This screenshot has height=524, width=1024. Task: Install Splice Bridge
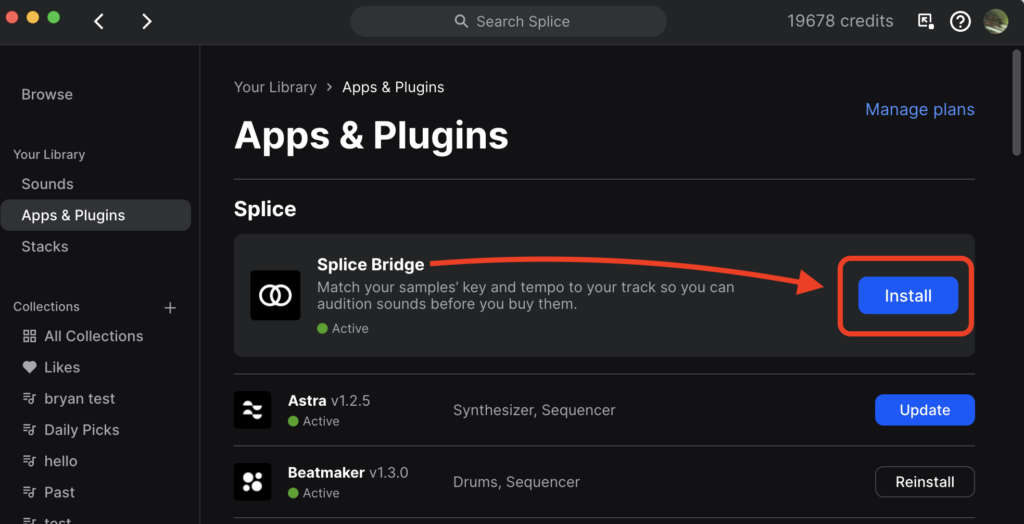click(x=908, y=295)
